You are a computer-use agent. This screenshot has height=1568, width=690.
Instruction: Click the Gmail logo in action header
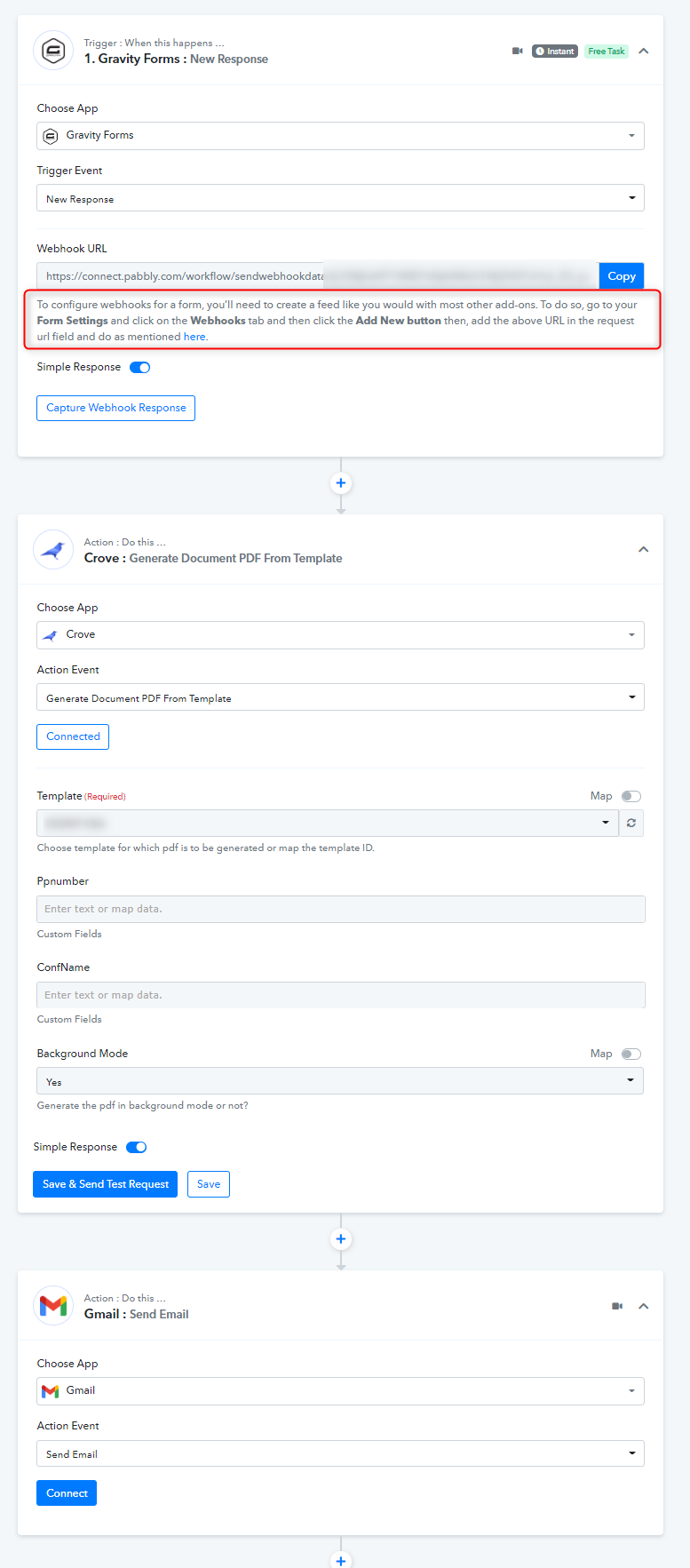pos(53,1306)
